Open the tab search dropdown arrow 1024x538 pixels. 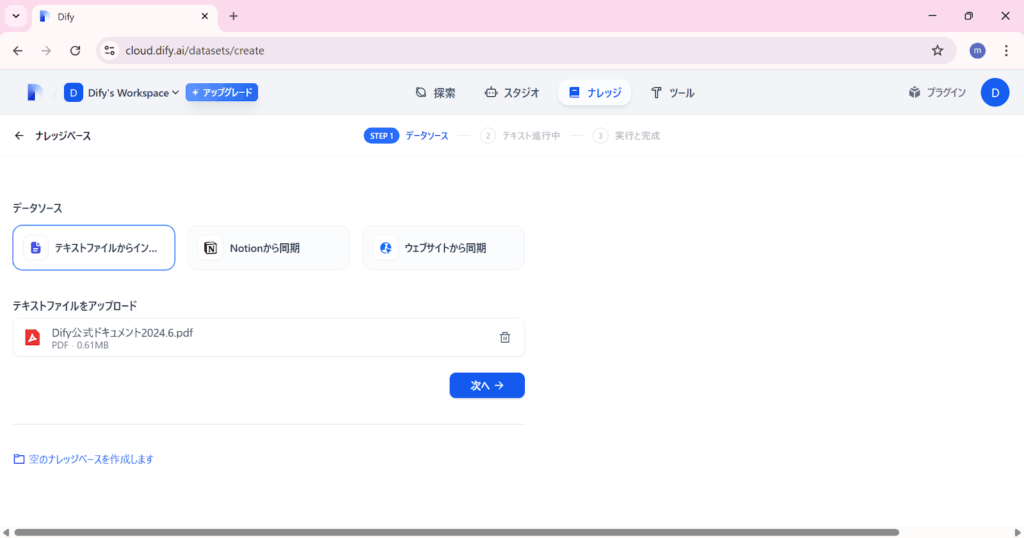coord(16,16)
